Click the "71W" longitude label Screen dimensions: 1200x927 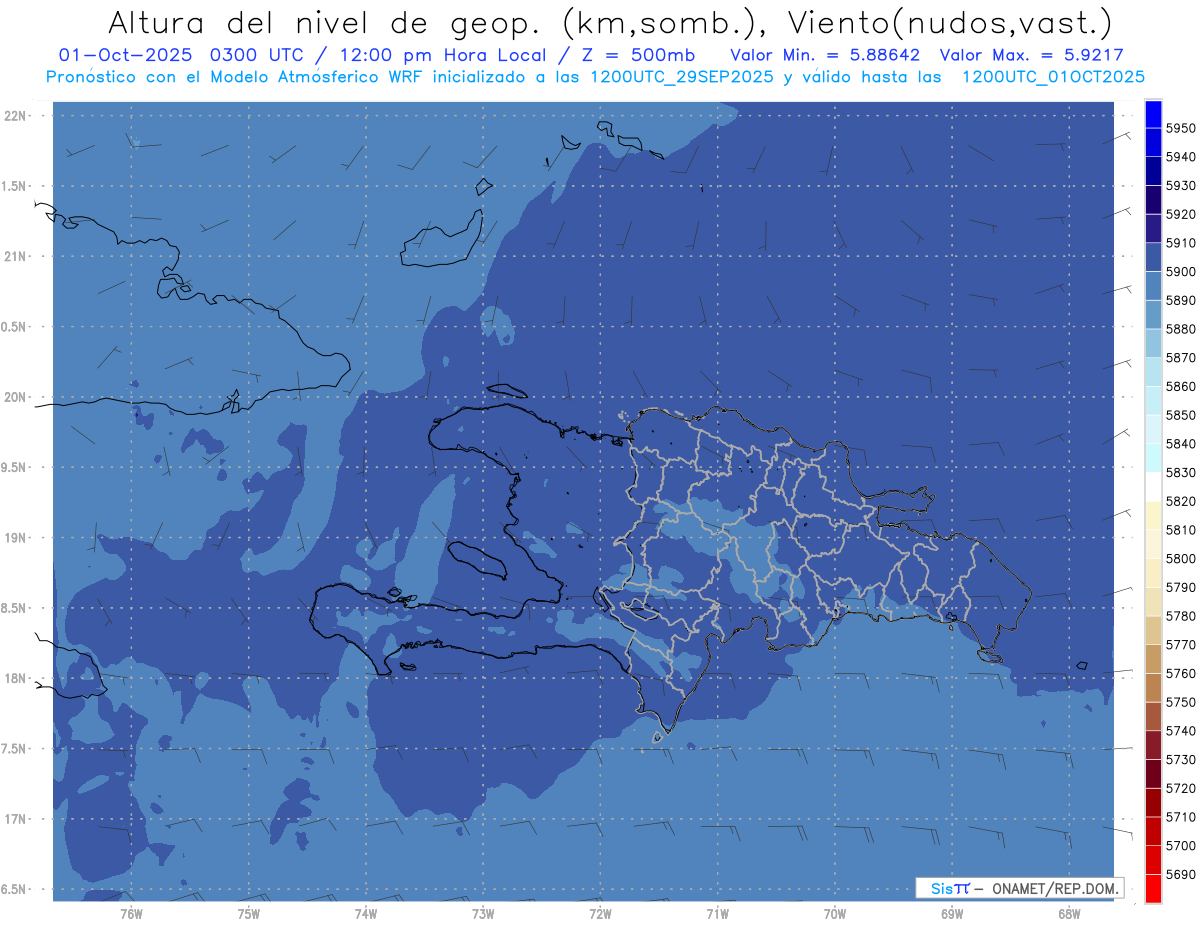tap(718, 913)
